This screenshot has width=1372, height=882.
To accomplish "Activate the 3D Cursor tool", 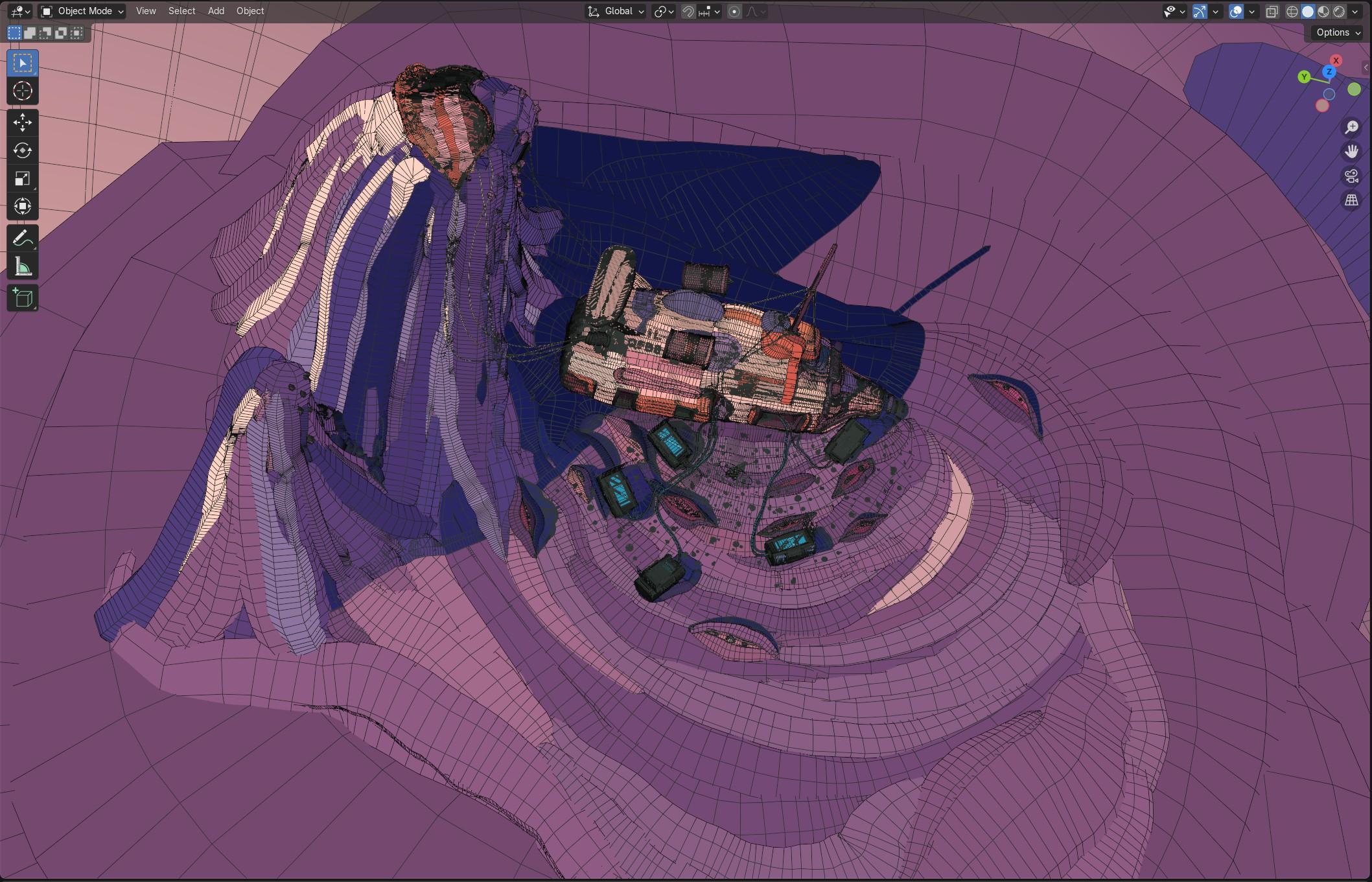I will 22,91.
